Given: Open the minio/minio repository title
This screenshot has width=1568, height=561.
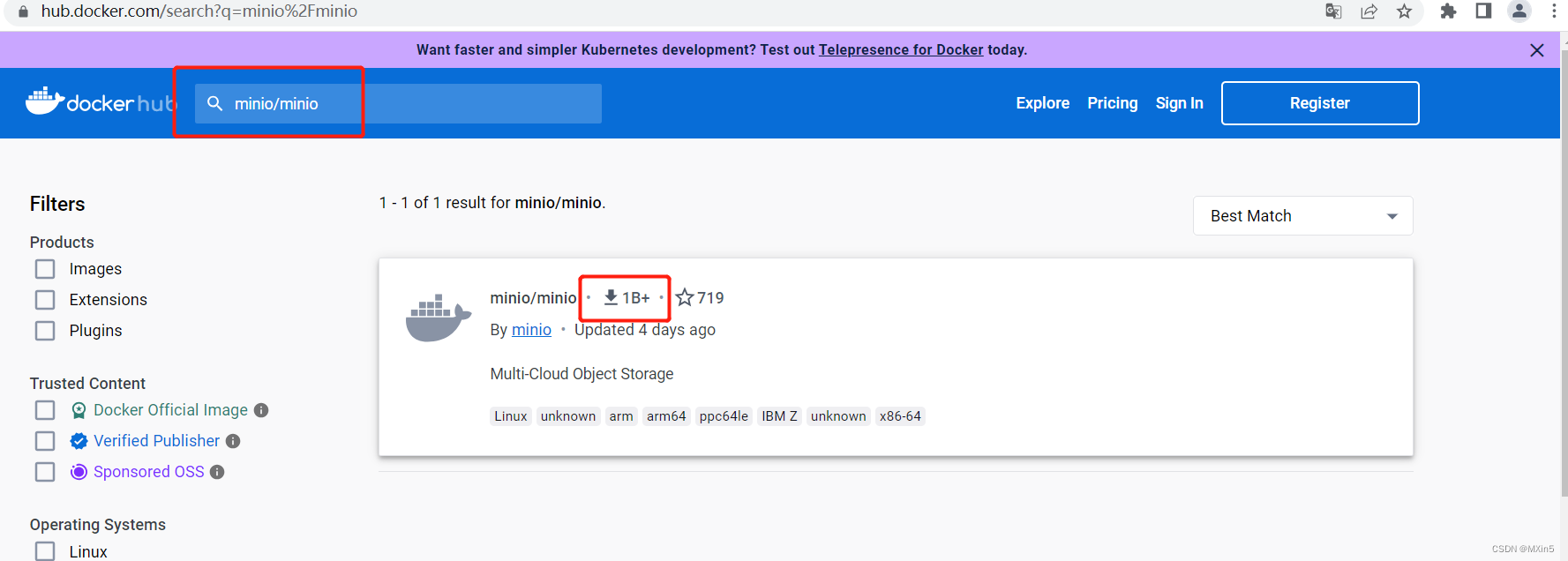Looking at the screenshot, I should pyautogui.click(x=533, y=298).
